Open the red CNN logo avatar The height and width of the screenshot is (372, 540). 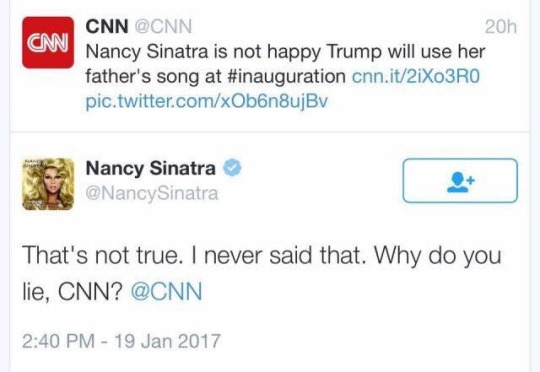[x=48, y=42]
